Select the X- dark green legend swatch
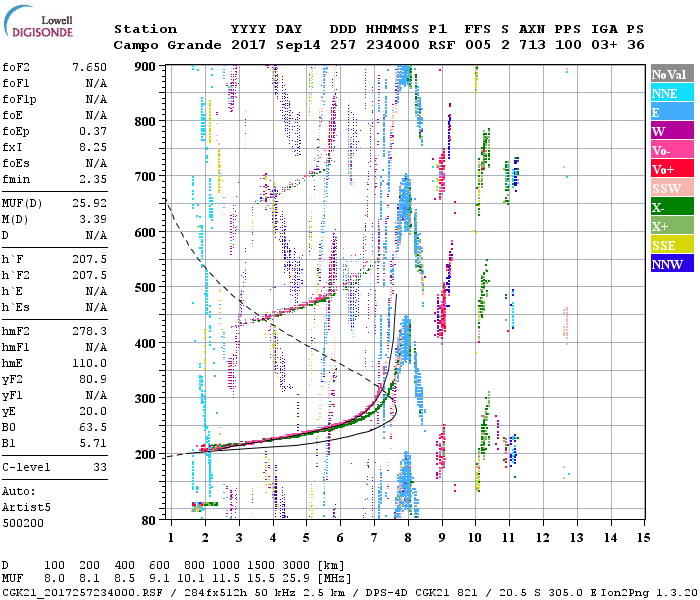Viewport: 700px width, 600px height. 668,207
